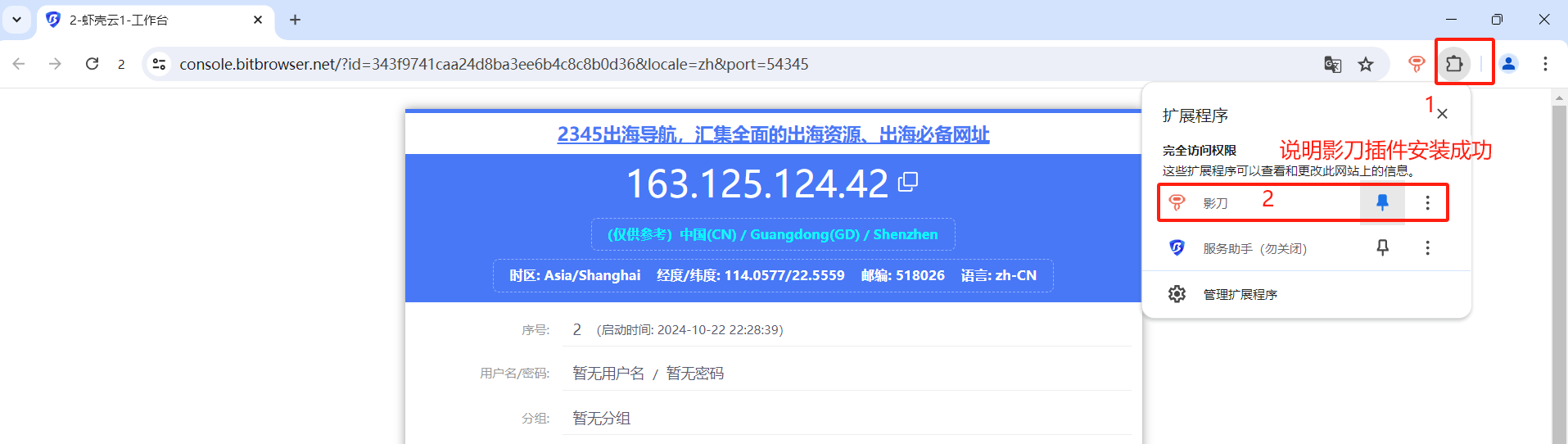The image size is (1568, 444).
Task: Click the 暂无密码 value
Action: (x=694, y=374)
